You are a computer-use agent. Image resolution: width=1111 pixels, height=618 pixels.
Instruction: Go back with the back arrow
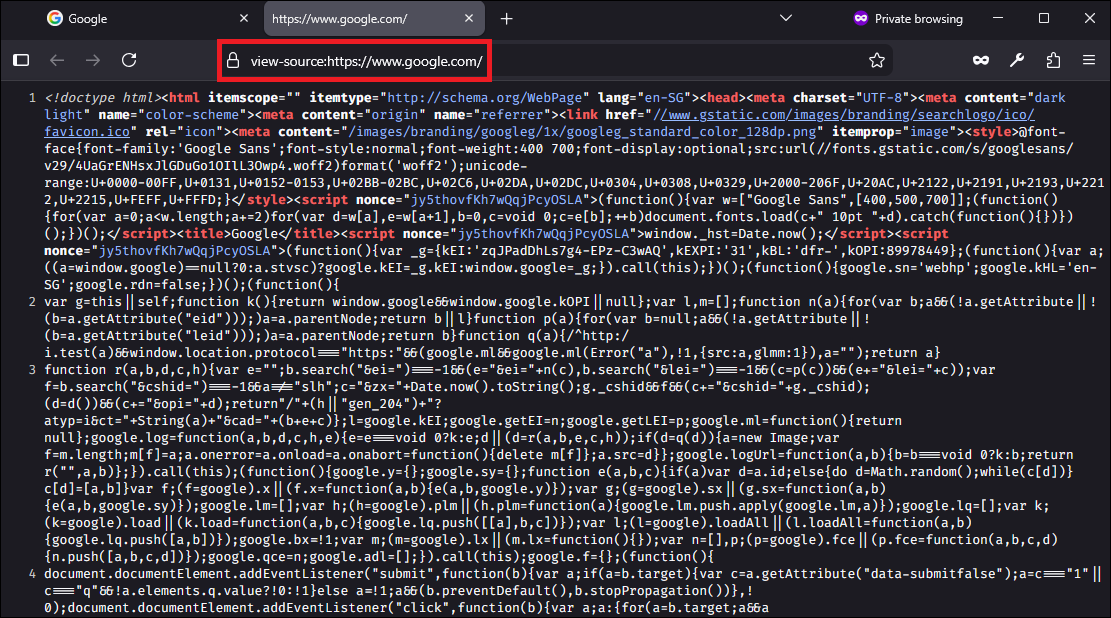pyautogui.click(x=57, y=60)
